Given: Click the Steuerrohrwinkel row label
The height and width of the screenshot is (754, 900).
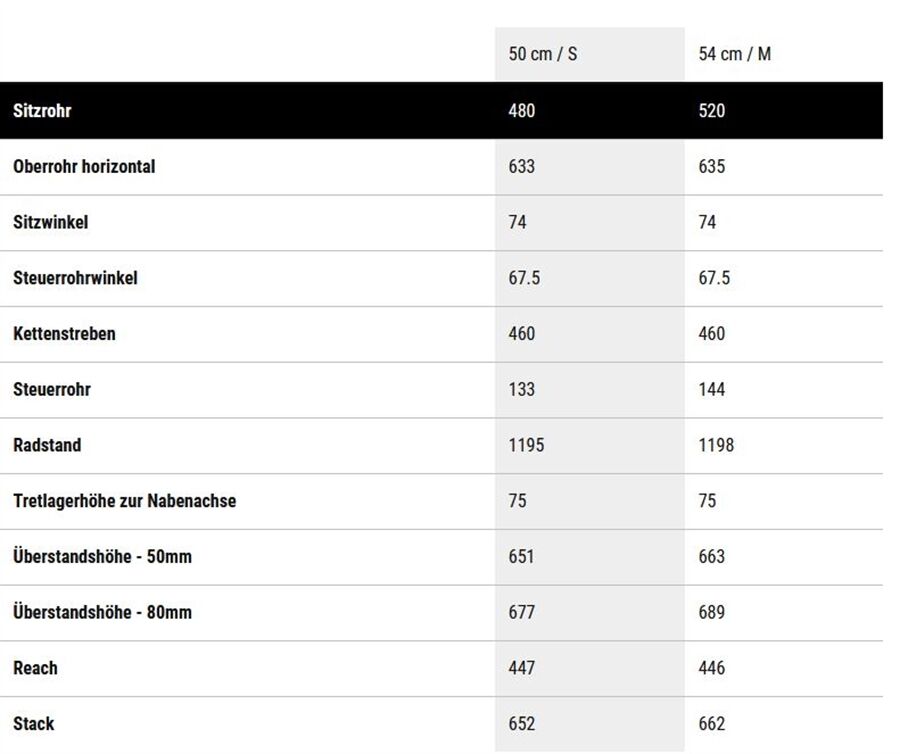Looking at the screenshot, I should 75,278.
